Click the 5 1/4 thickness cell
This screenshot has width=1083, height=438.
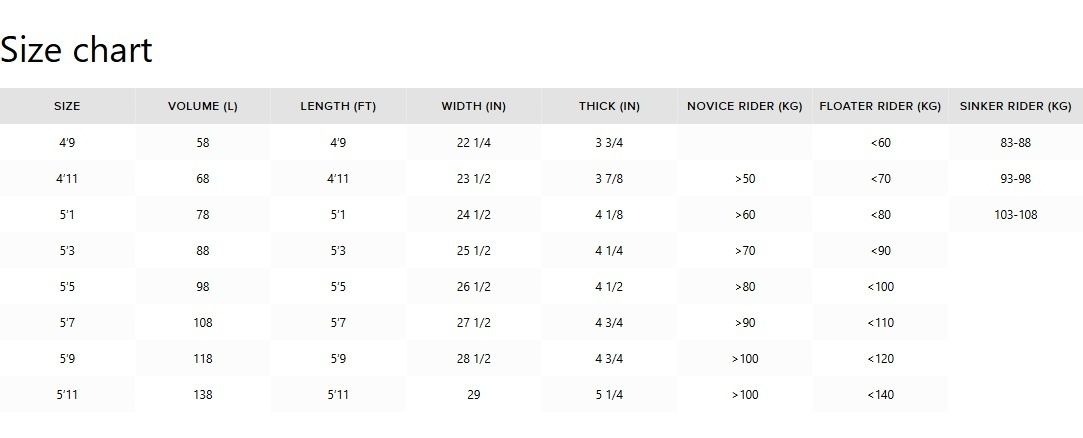(x=609, y=395)
